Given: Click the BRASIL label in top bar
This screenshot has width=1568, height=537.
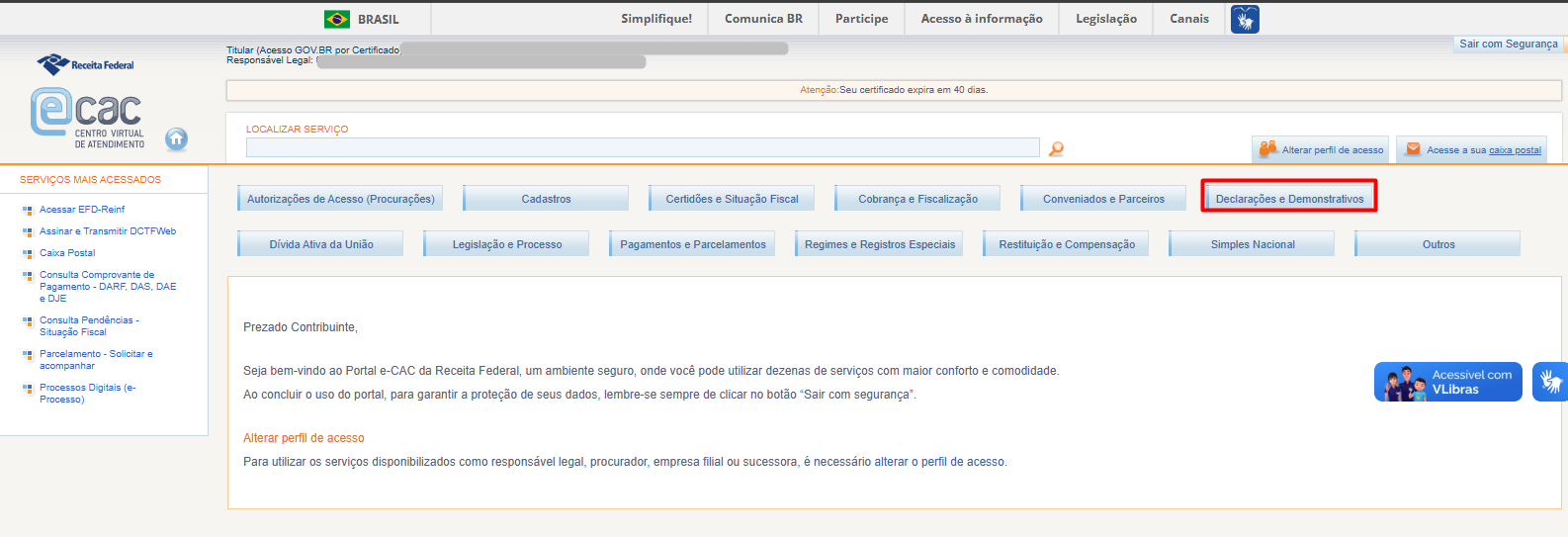Looking at the screenshot, I should coord(379,20).
